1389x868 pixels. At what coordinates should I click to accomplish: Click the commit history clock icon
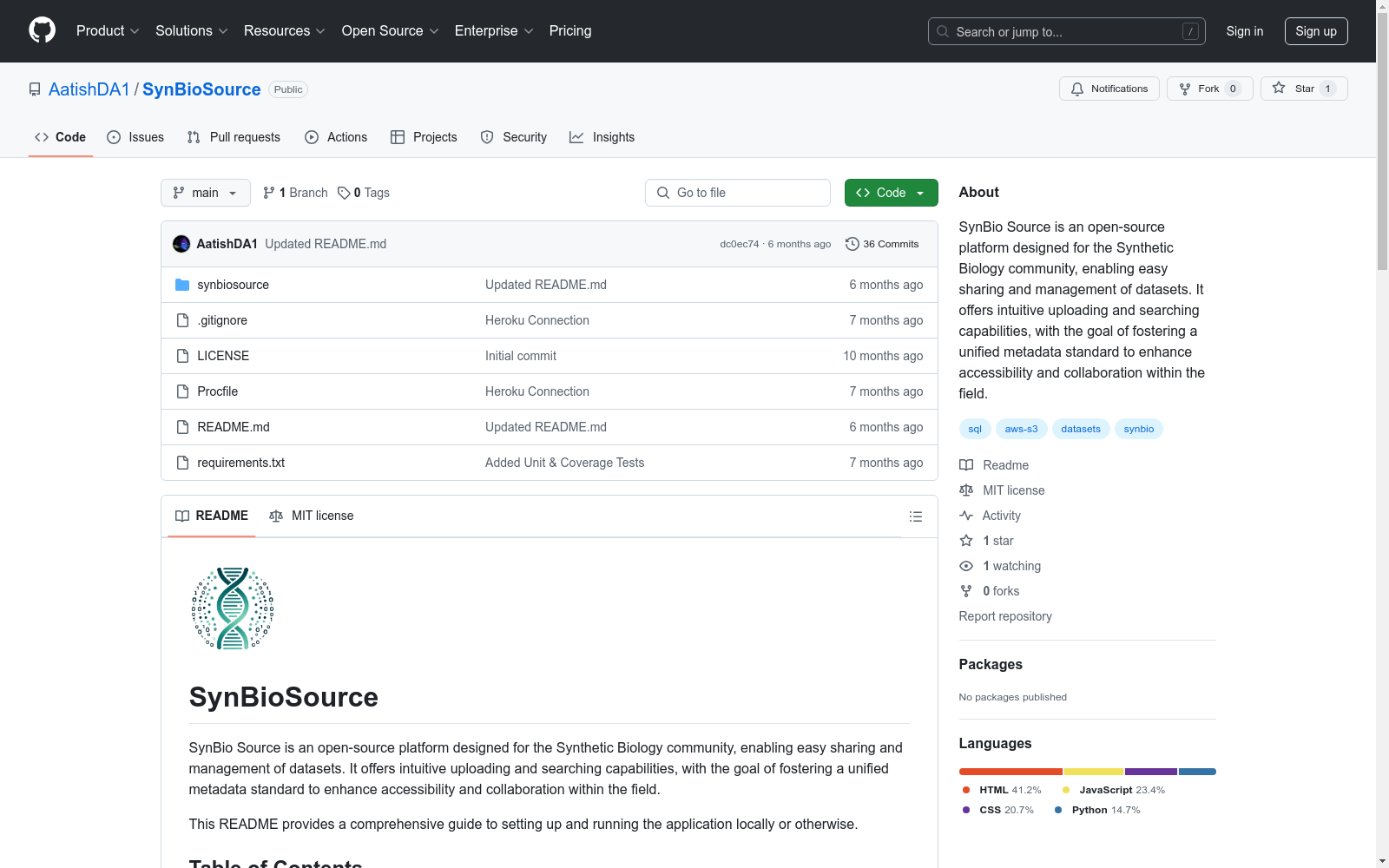(852, 244)
